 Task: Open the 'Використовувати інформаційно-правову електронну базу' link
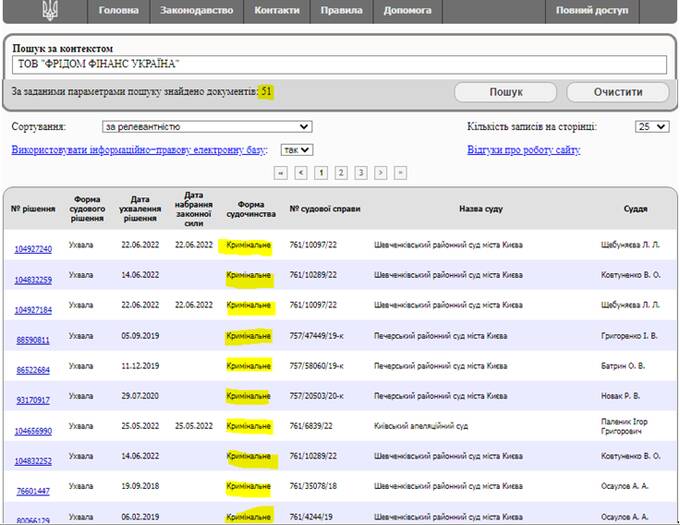[x=139, y=150]
